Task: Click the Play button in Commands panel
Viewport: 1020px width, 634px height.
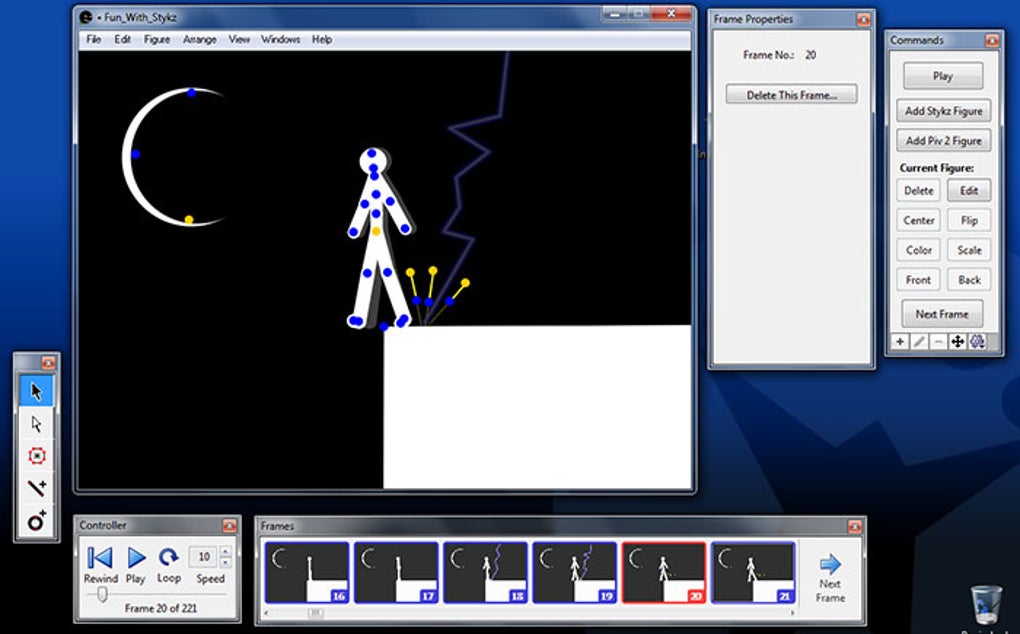Action: [x=943, y=76]
